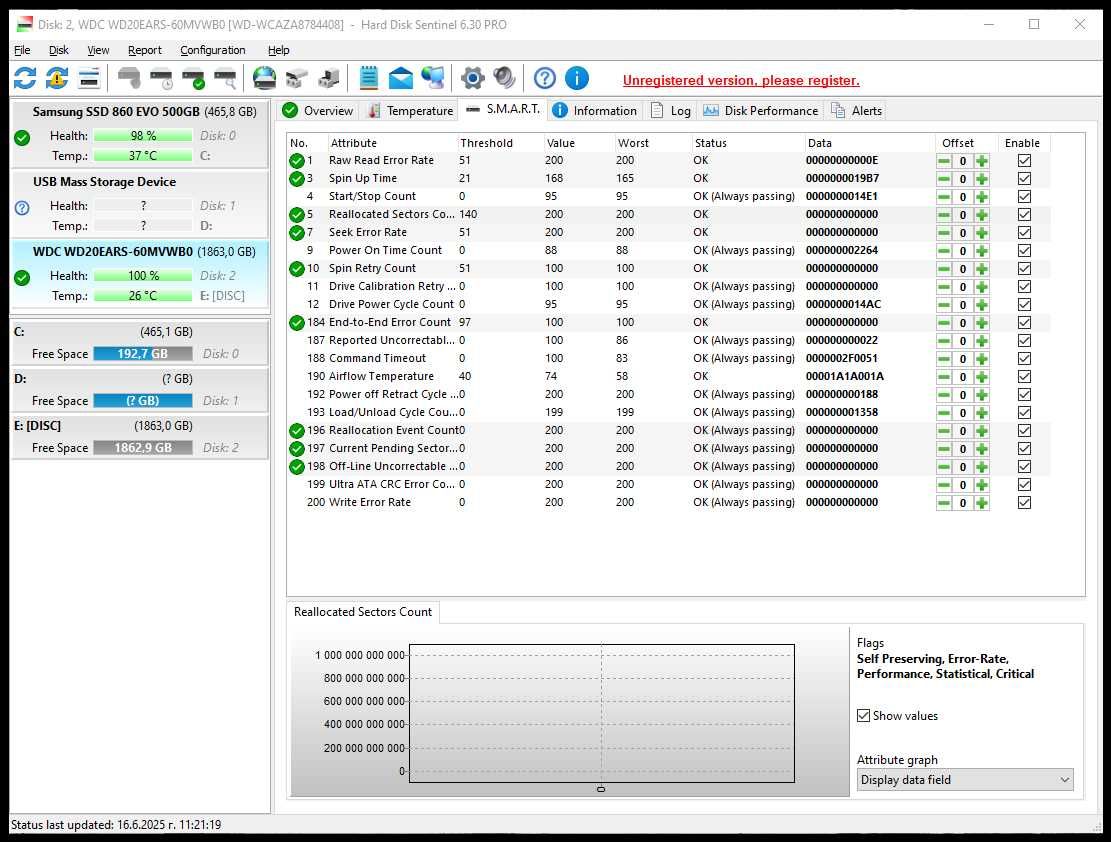Toggle Enable checkbox for Ultra ATA CRC Error

tap(1024, 485)
